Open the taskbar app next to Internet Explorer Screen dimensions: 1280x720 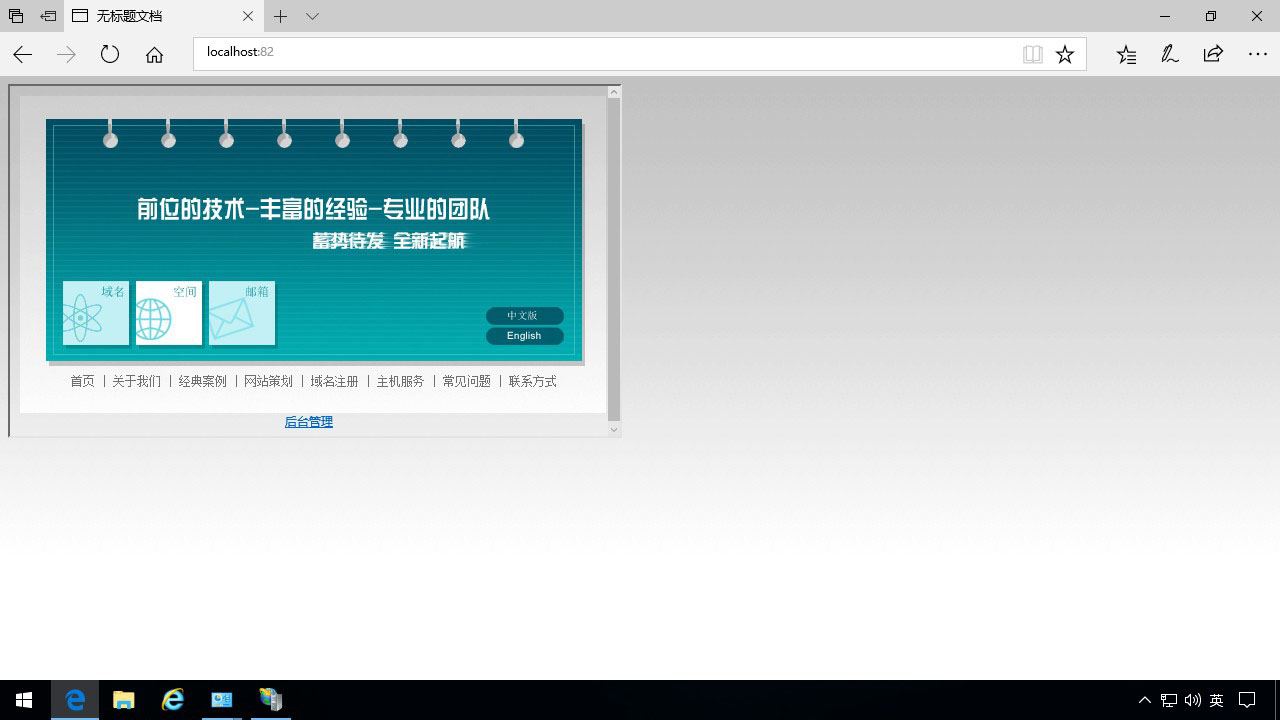click(x=221, y=700)
